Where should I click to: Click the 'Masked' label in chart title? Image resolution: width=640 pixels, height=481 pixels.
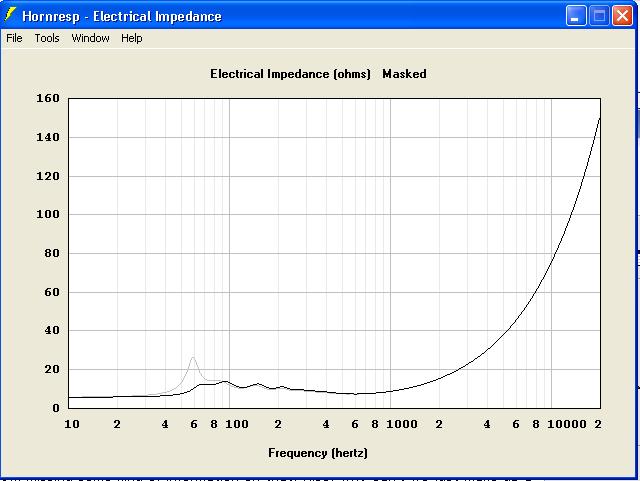[x=404, y=74]
